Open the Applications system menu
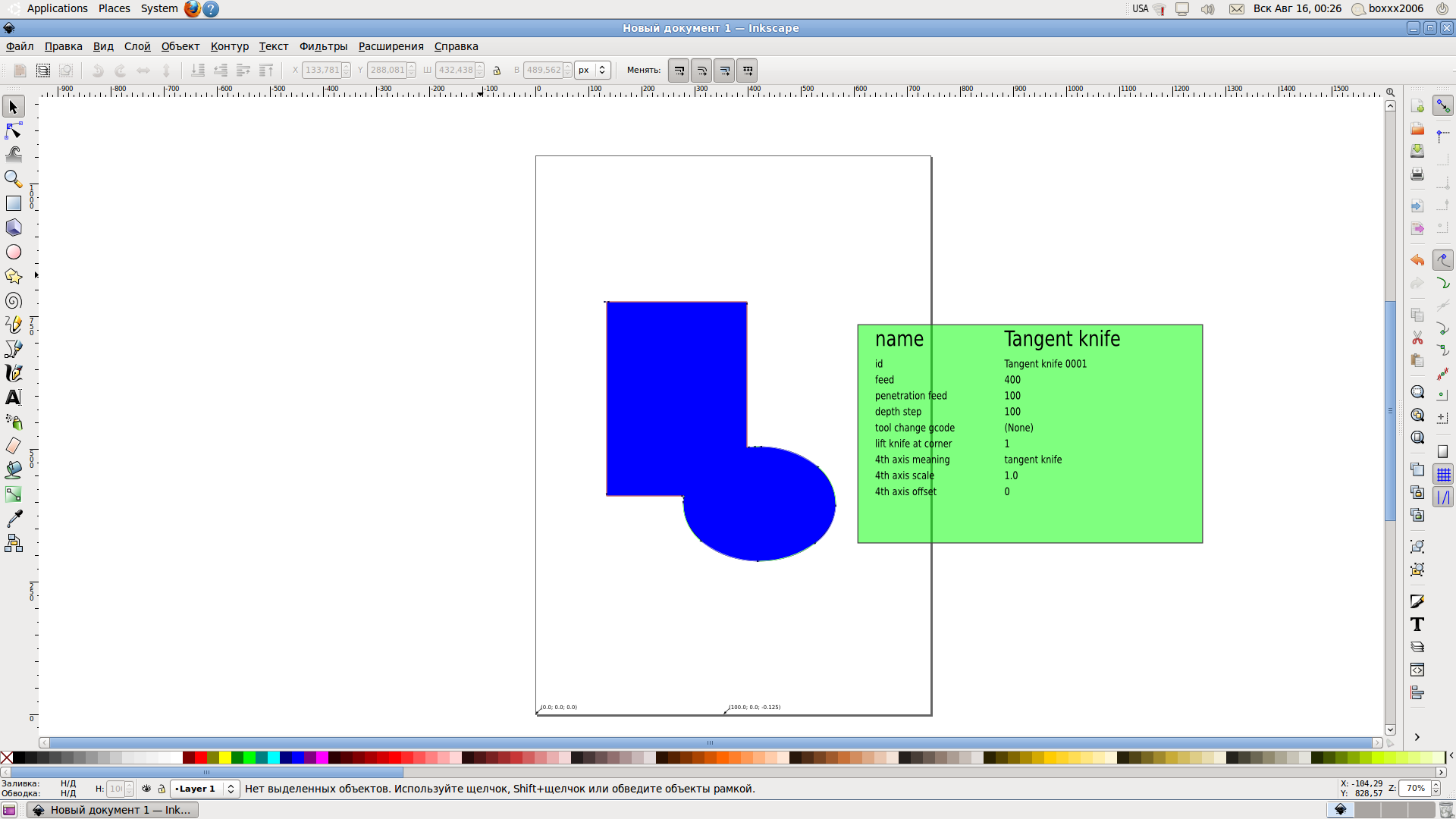The height and width of the screenshot is (819, 1456). (x=57, y=8)
